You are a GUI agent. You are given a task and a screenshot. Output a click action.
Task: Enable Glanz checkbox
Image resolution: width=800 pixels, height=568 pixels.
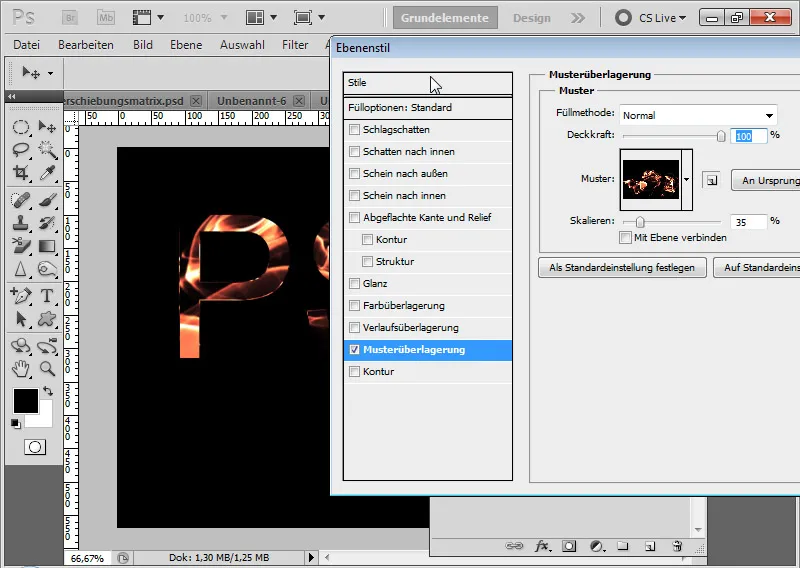coord(355,283)
